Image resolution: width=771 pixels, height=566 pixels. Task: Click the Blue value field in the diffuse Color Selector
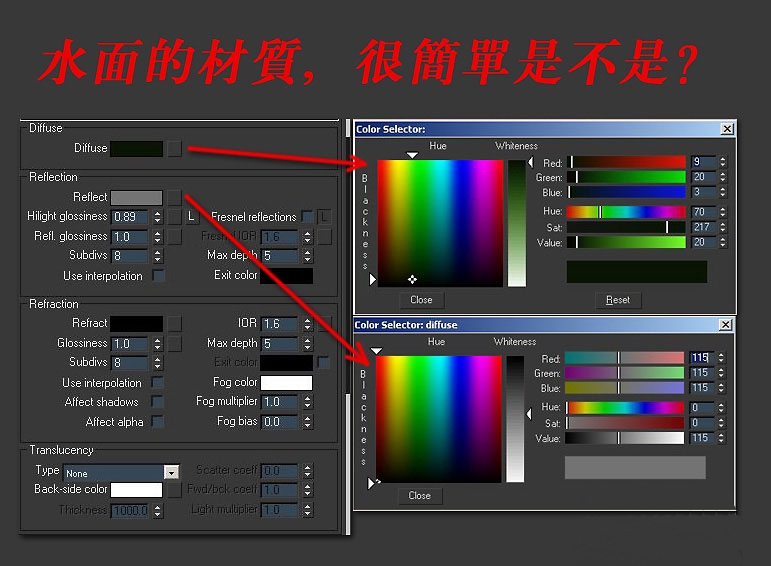[x=701, y=388]
